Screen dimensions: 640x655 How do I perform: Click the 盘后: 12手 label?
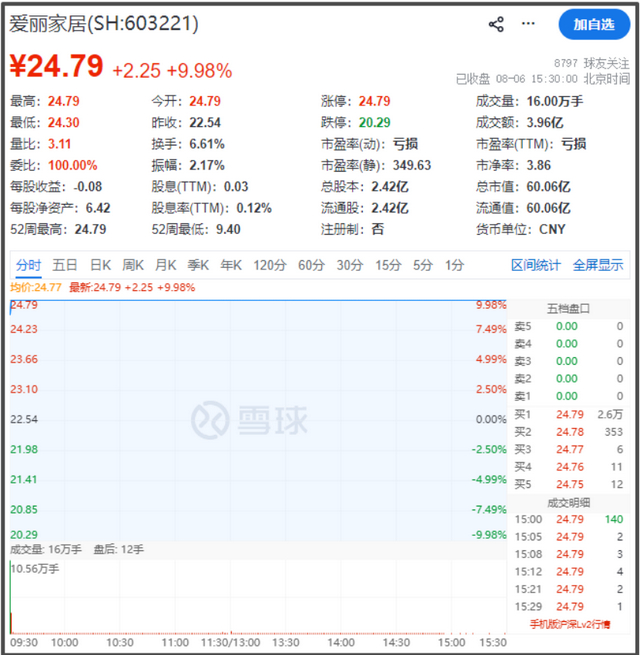[x=119, y=550]
